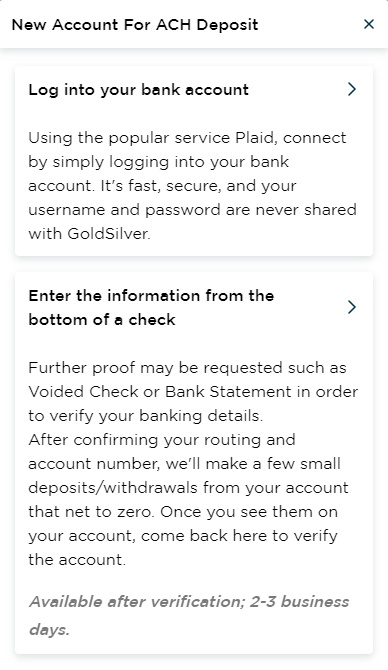Expand the bank login option chevron
Screen dimensions: 388x670
pyautogui.click(x=352, y=89)
